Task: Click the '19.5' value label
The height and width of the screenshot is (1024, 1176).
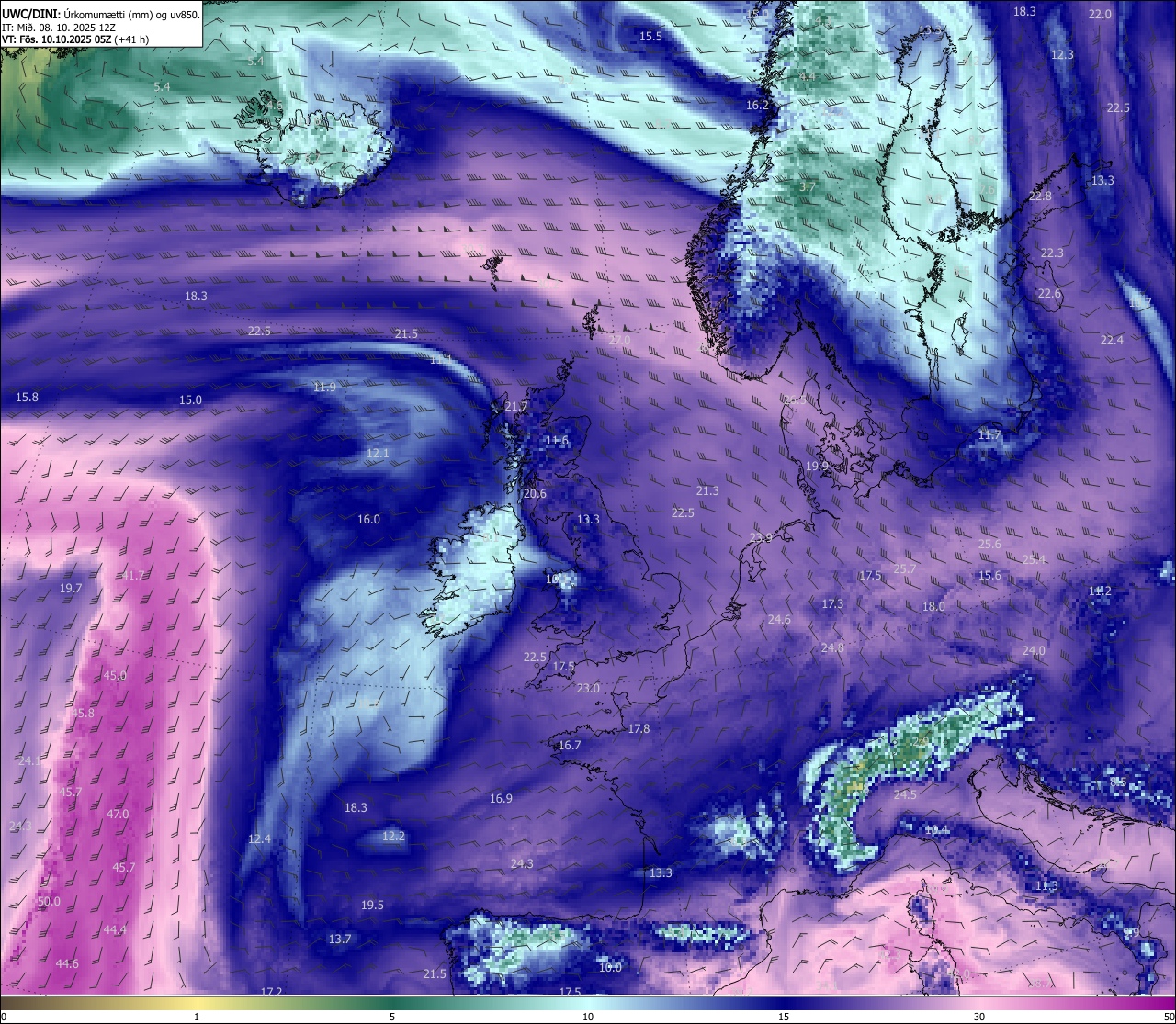Action: pos(372,906)
